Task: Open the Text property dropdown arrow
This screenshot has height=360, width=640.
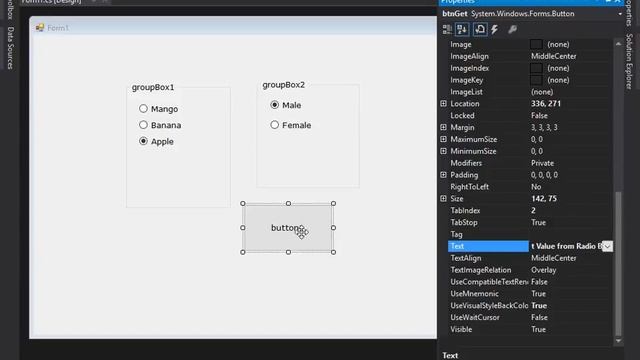Action: [x=607, y=246]
